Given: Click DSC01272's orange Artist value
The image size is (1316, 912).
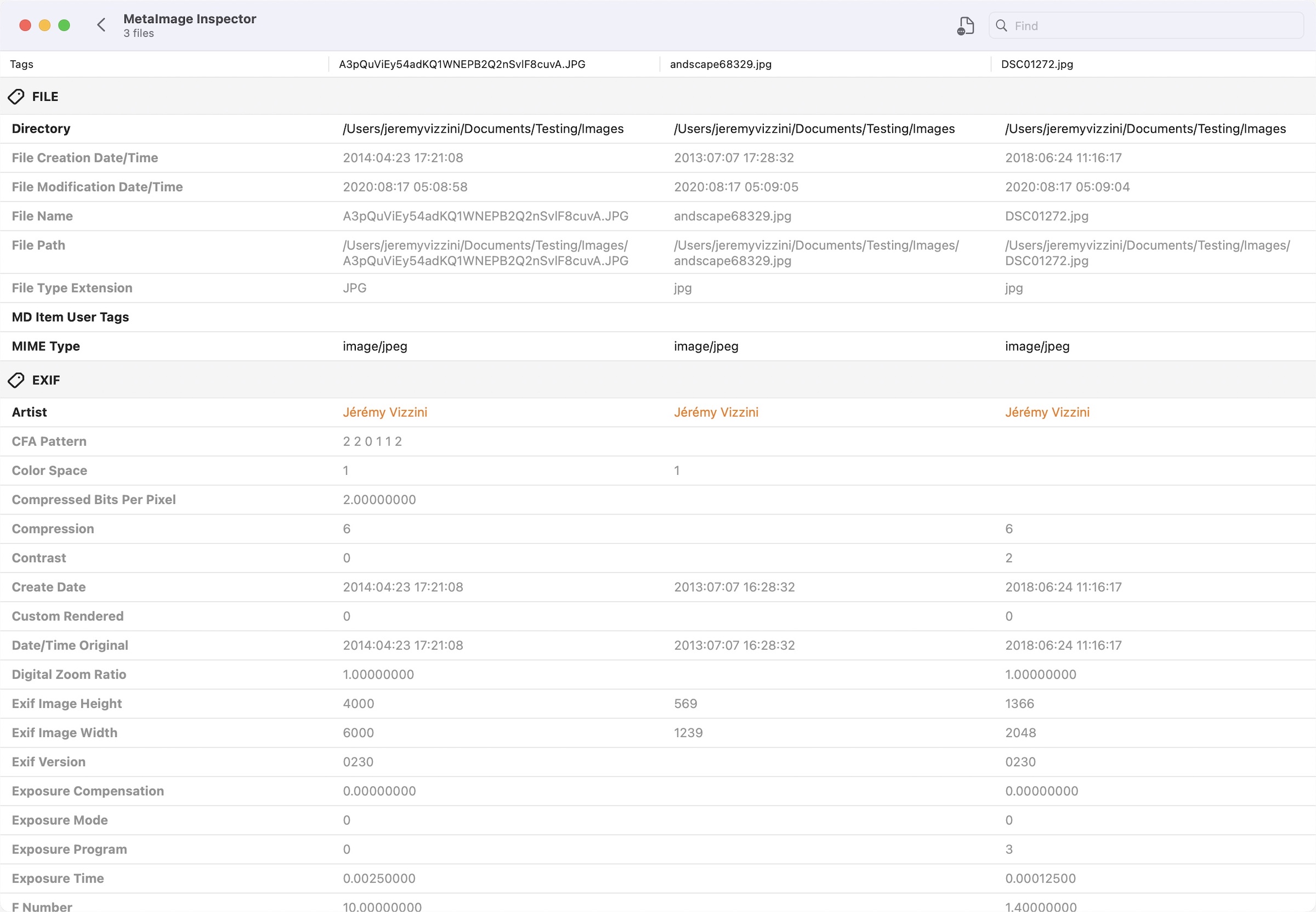Looking at the screenshot, I should click(x=1047, y=412).
